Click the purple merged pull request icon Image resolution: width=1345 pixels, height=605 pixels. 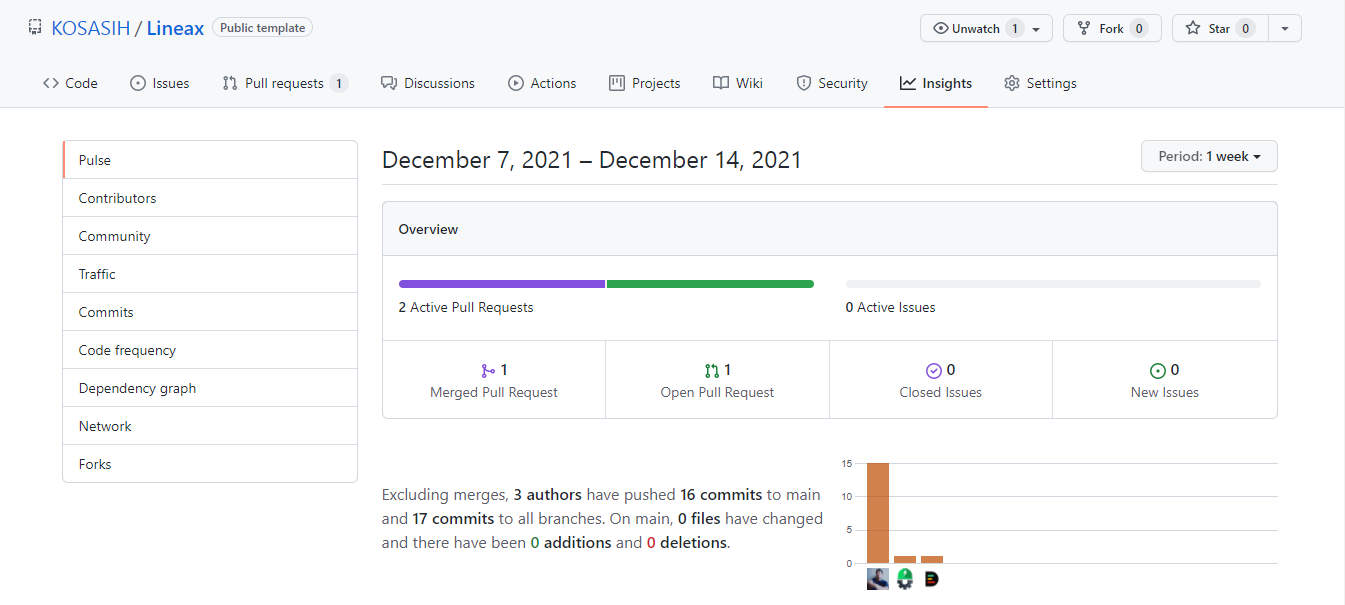coord(488,370)
